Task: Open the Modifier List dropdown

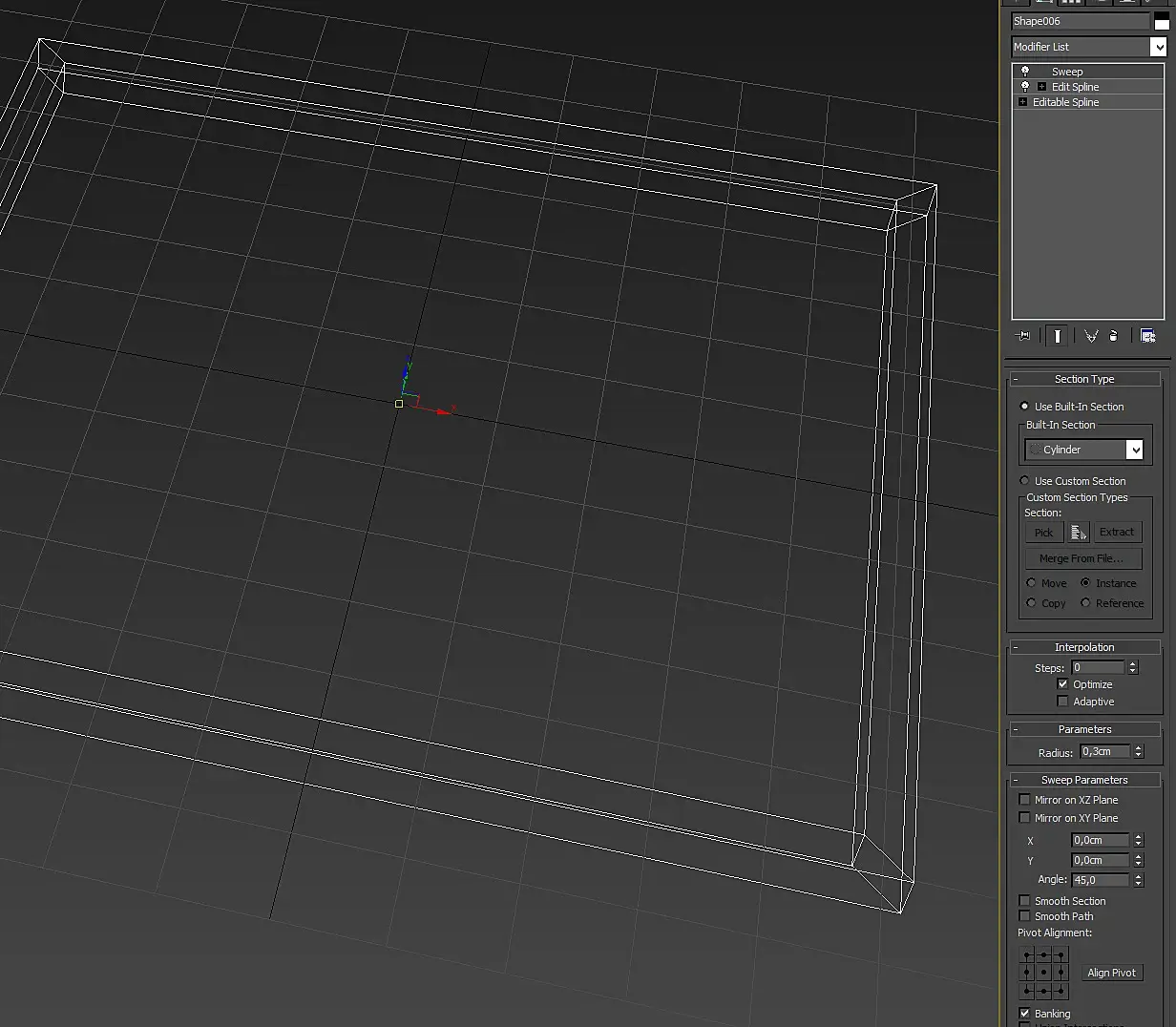Action: [1159, 47]
